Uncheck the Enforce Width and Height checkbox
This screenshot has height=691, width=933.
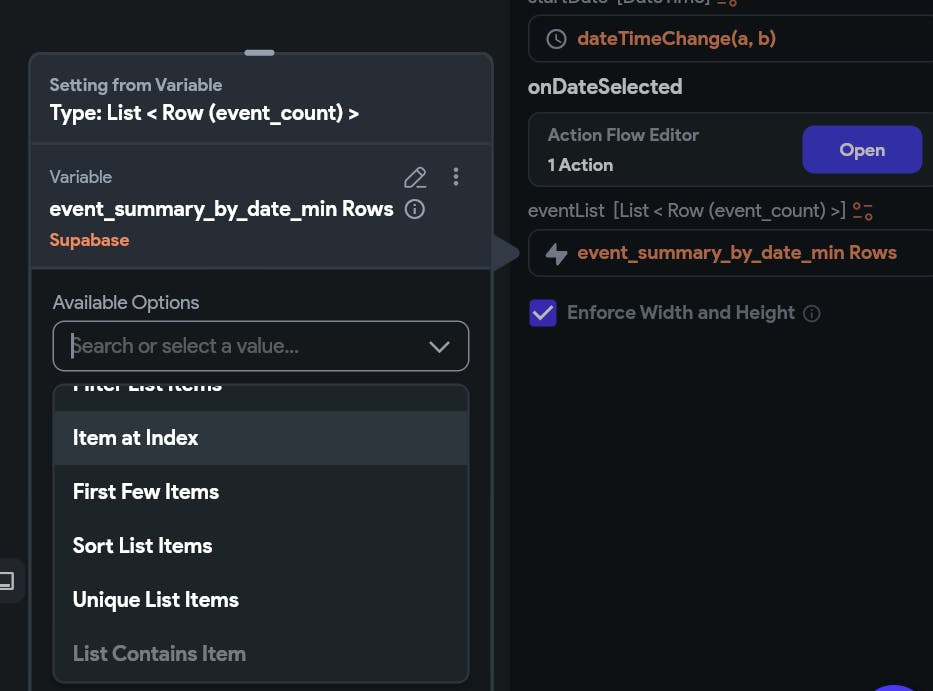pos(543,313)
